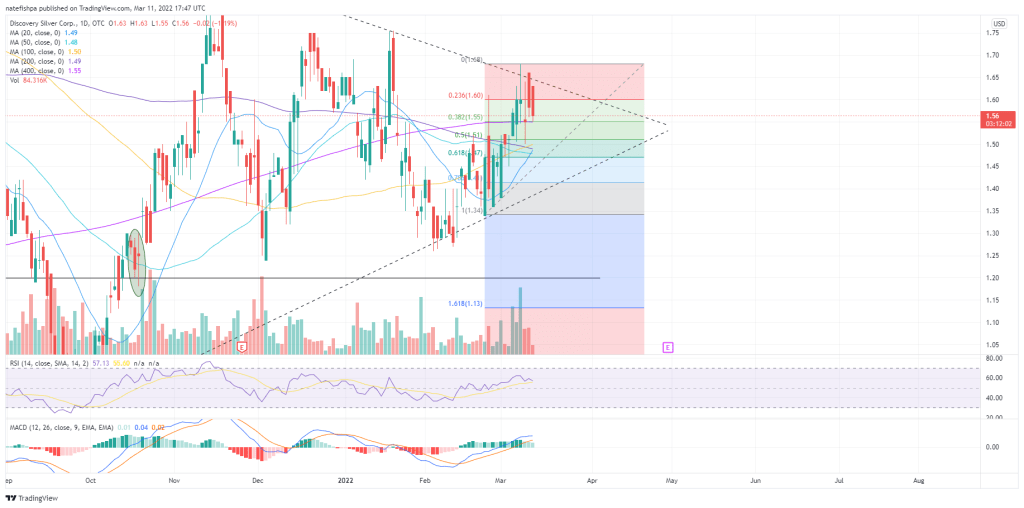Click the gray horizontal line at 1.20
1024x508 pixels.
[400, 278]
